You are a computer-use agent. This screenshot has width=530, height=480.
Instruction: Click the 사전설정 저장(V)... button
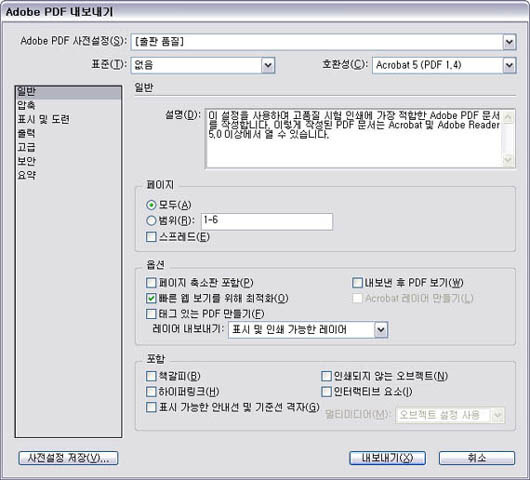point(68,458)
